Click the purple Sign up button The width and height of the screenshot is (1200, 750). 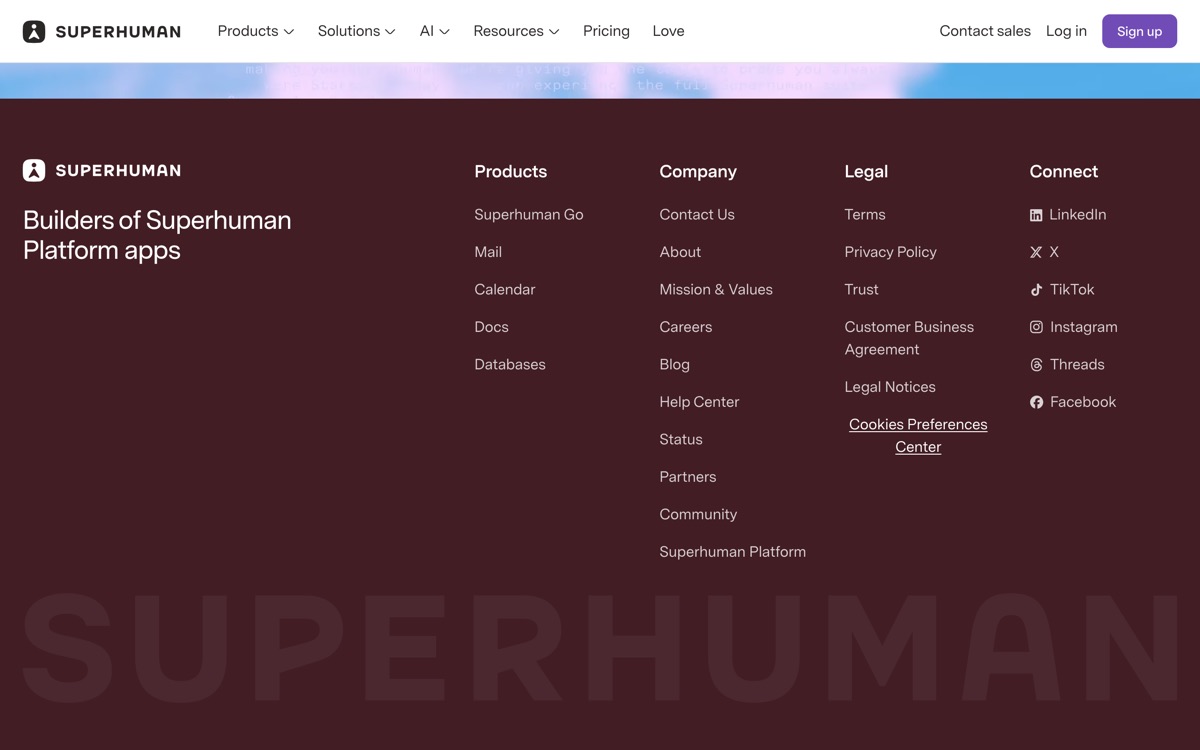pyautogui.click(x=1140, y=31)
